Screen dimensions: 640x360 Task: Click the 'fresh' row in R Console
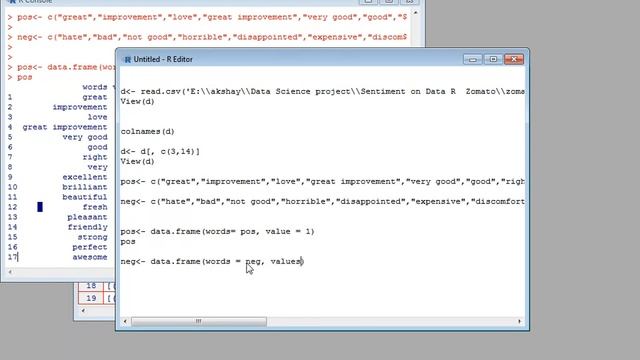point(58,207)
